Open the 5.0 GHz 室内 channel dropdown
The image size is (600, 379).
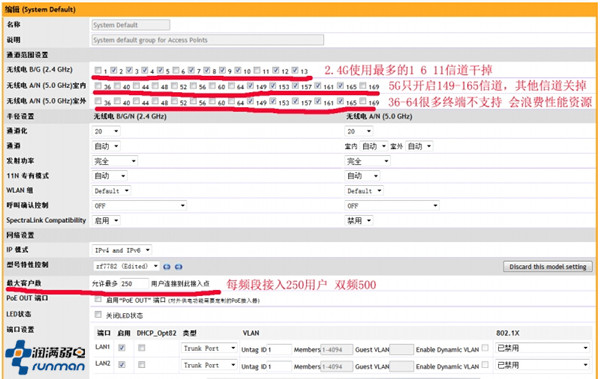coord(373,146)
